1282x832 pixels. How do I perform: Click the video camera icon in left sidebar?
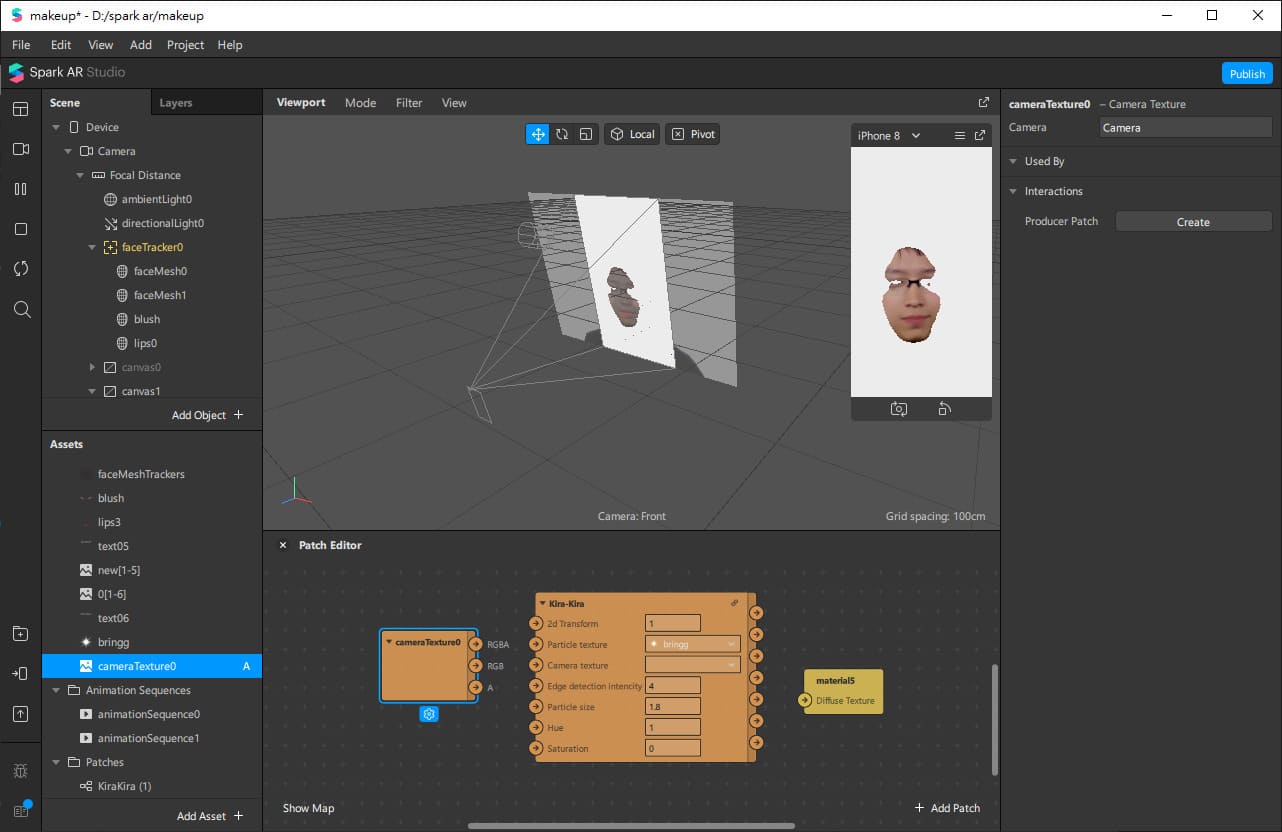tap(21, 149)
